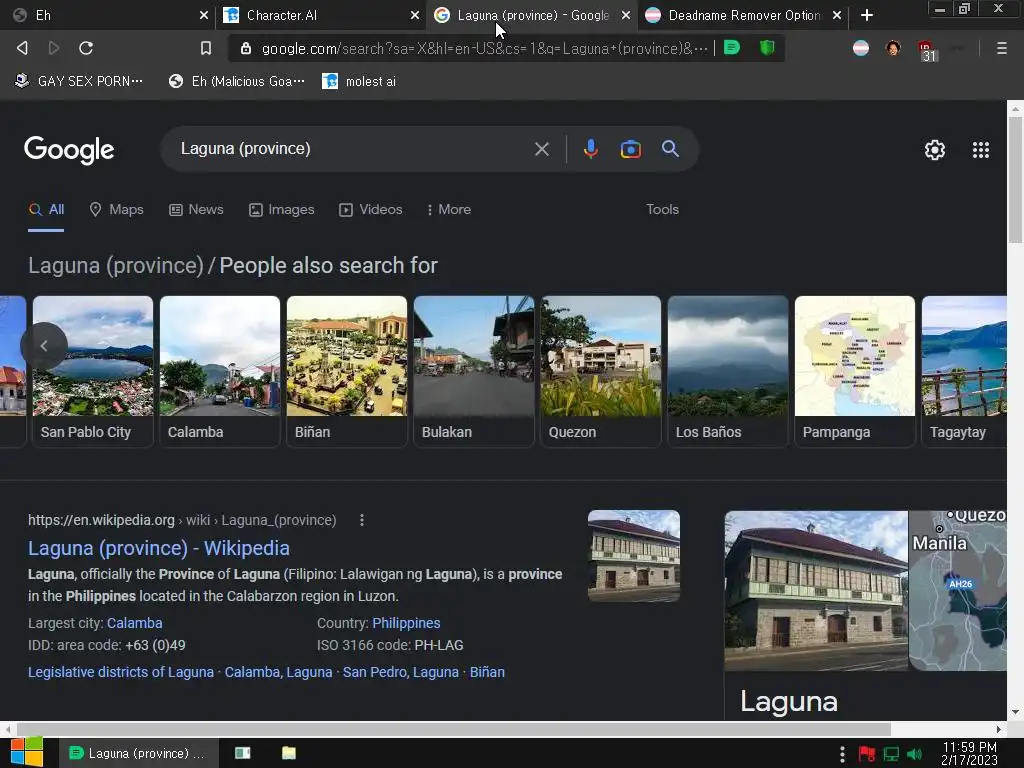Open knowledge panel Manila map
This screenshot has width=1024, height=768.
(x=958, y=591)
